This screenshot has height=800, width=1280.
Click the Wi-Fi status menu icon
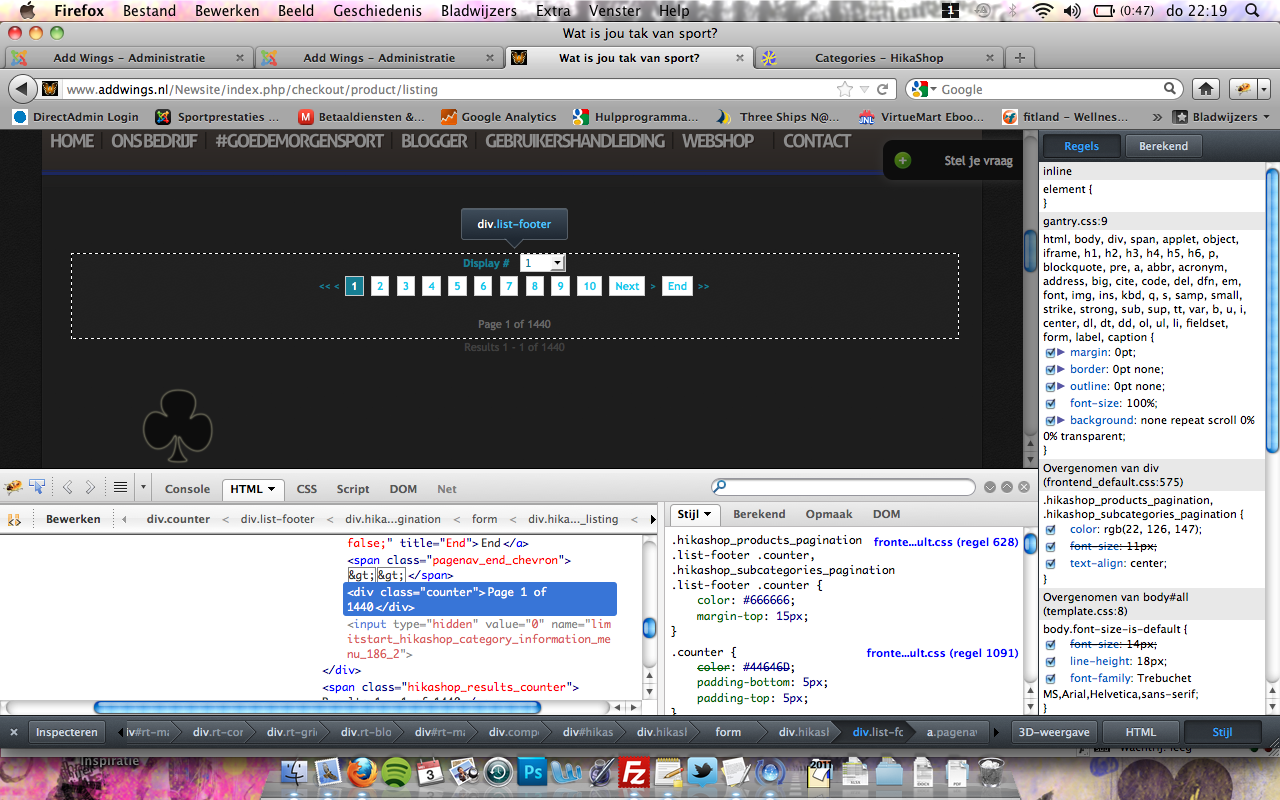(1043, 11)
